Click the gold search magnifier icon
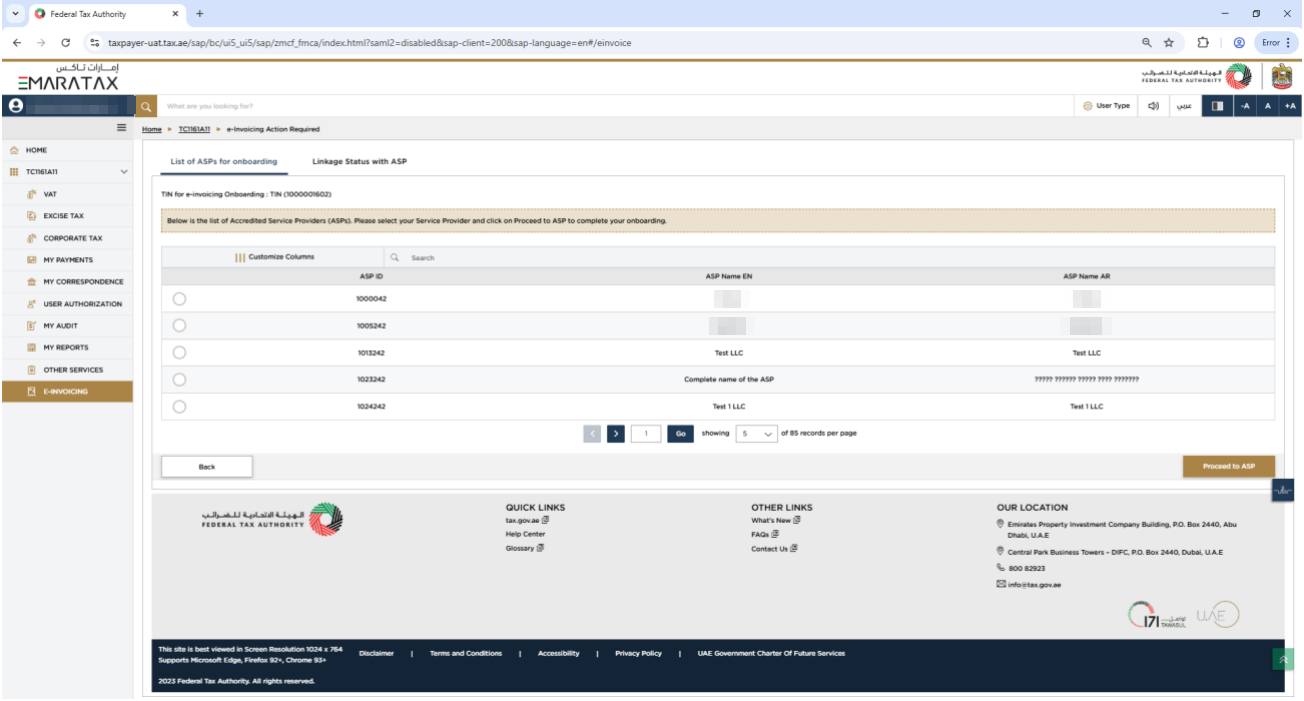Viewport: 1304px width, 701px height. pyautogui.click(x=145, y=106)
